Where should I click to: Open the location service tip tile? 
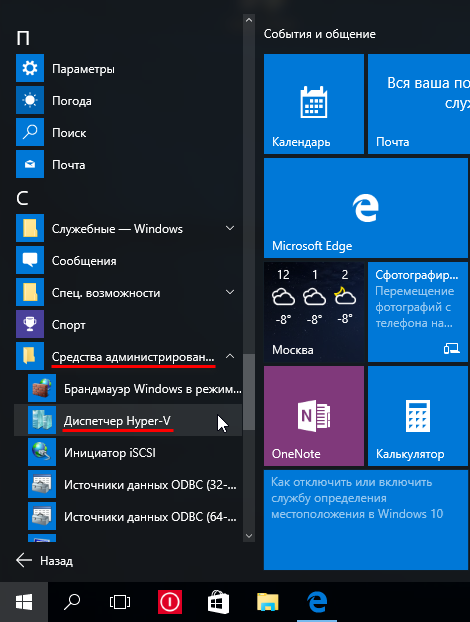(x=366, y=520)
